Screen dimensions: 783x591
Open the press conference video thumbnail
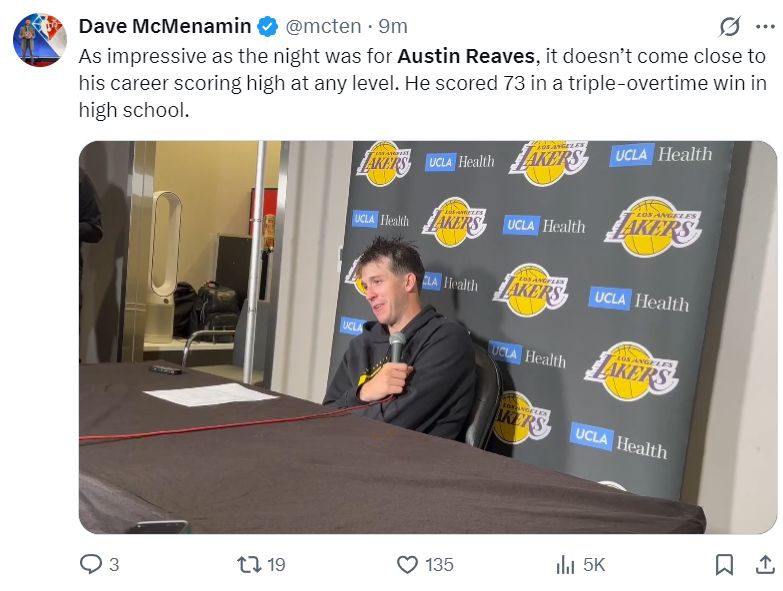(427, 337)
